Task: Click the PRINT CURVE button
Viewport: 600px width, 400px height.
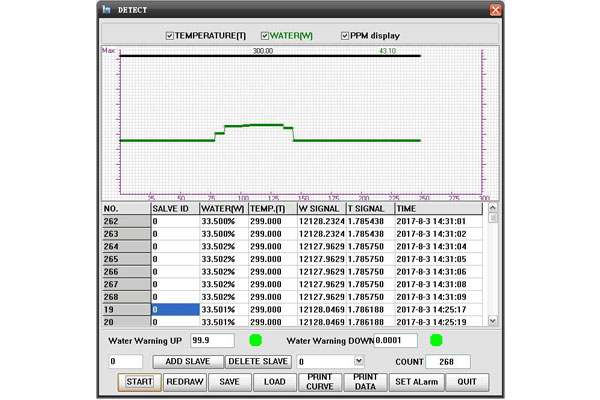Action: click(x=318, y=382)
